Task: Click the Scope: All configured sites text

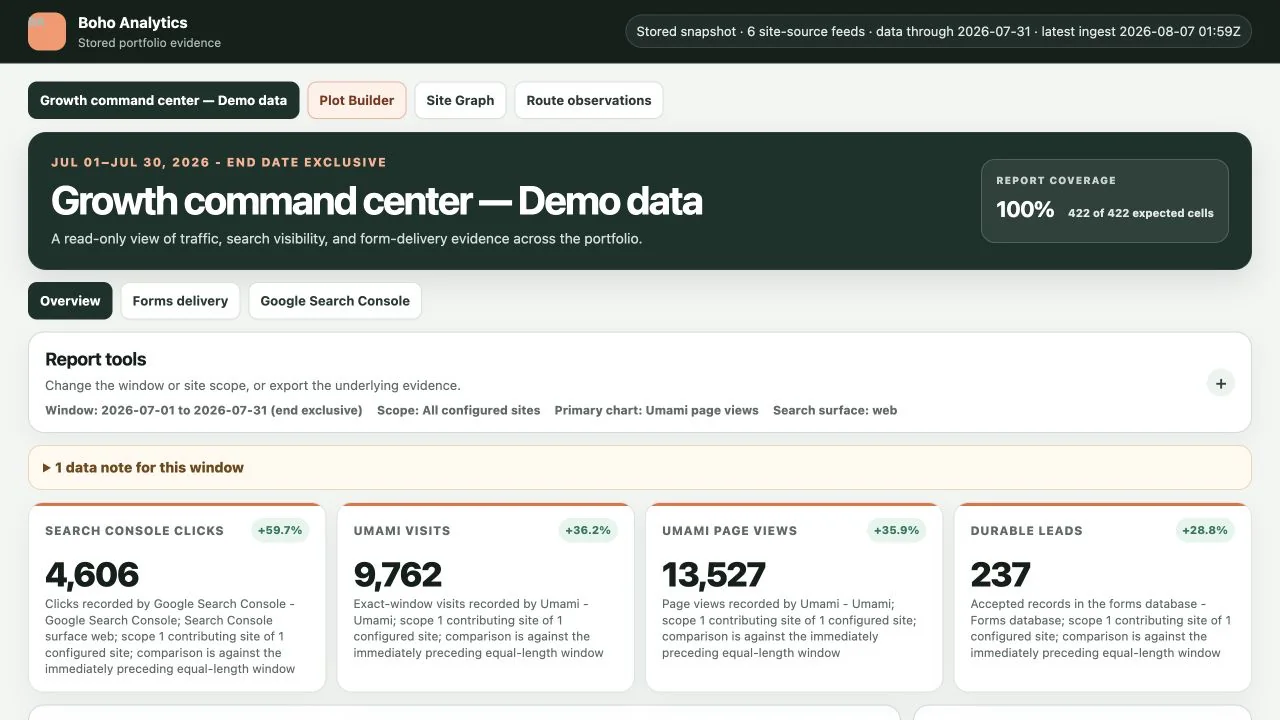Action: point(459,411)
